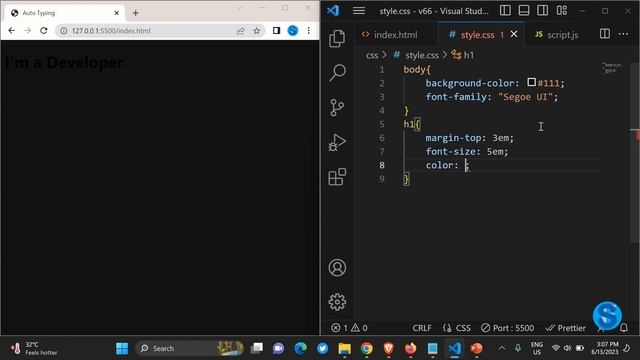Open Chrome tab search chevron
The width and height of the screenshot is (640, 360).
(x=240, y=8)
